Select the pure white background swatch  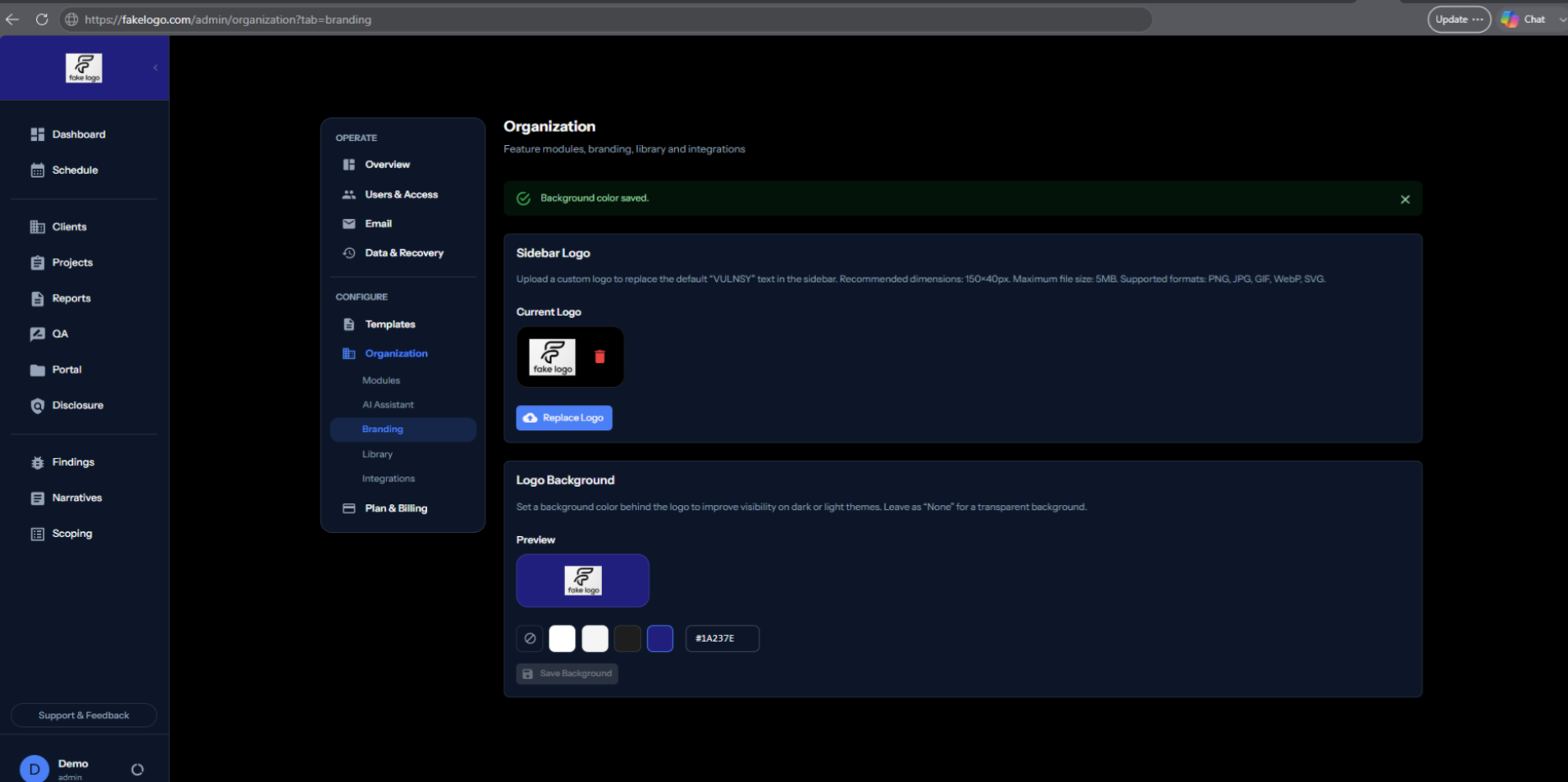click(x=562, y=639)
